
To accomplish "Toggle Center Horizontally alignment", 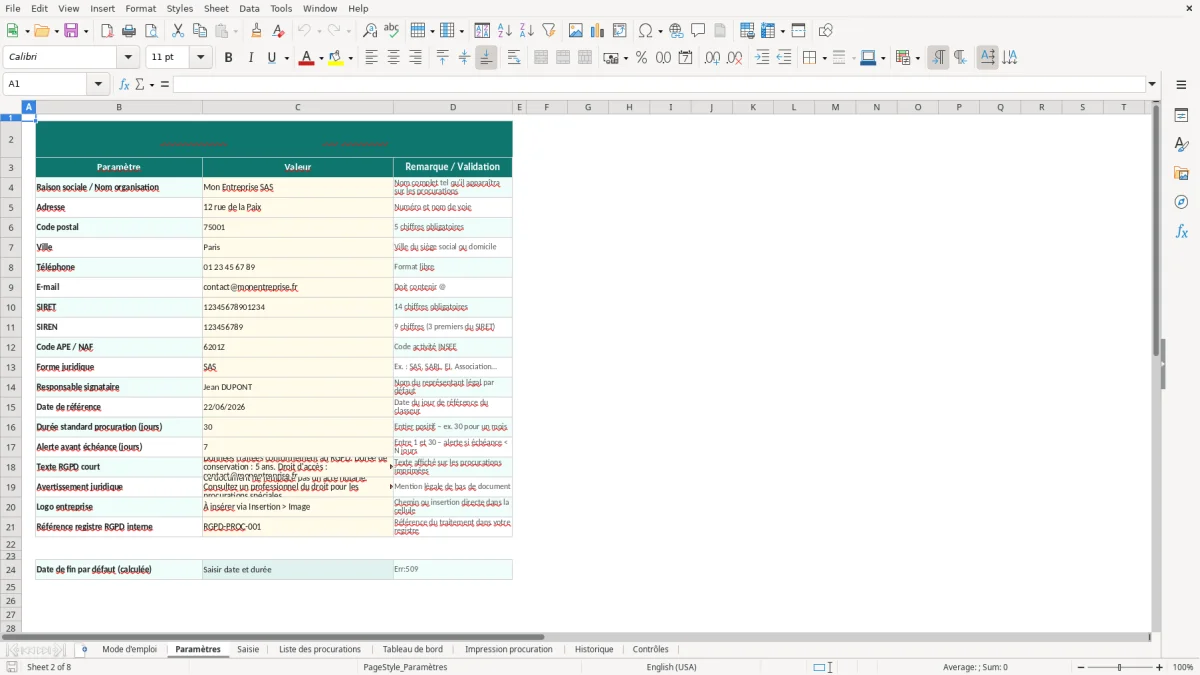I will (x=393, y=58).
